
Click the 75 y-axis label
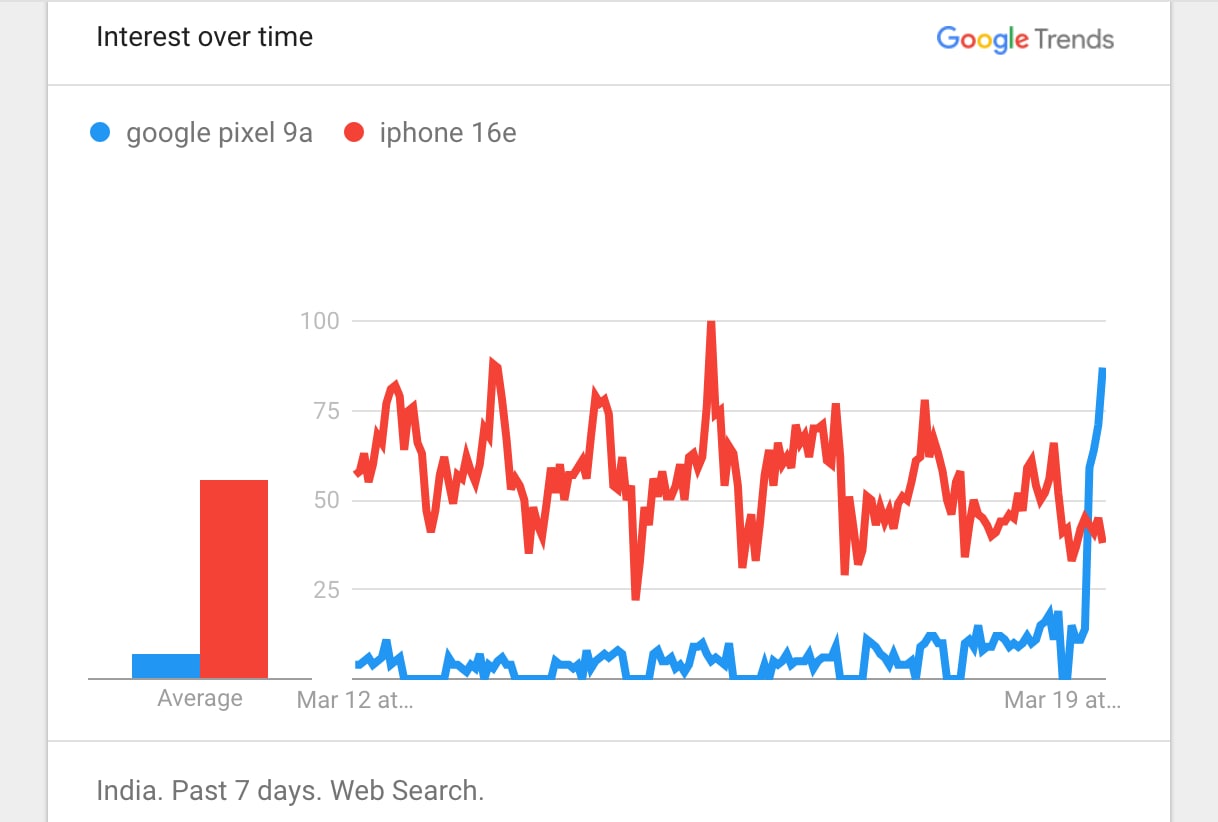[325, 411]
